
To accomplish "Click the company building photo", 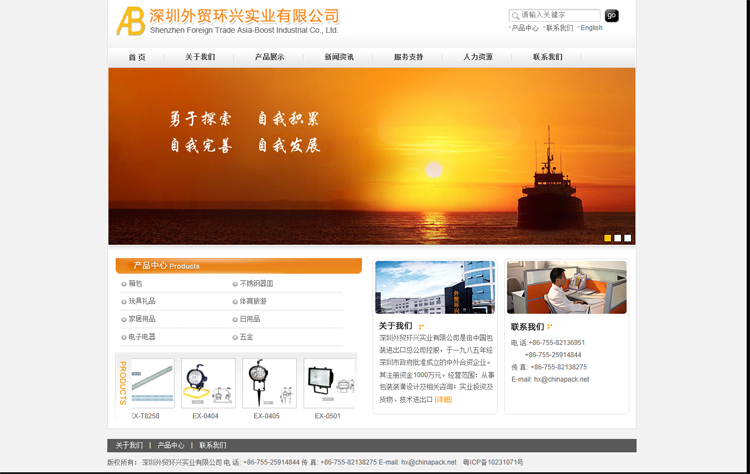I will click(435, 287).
